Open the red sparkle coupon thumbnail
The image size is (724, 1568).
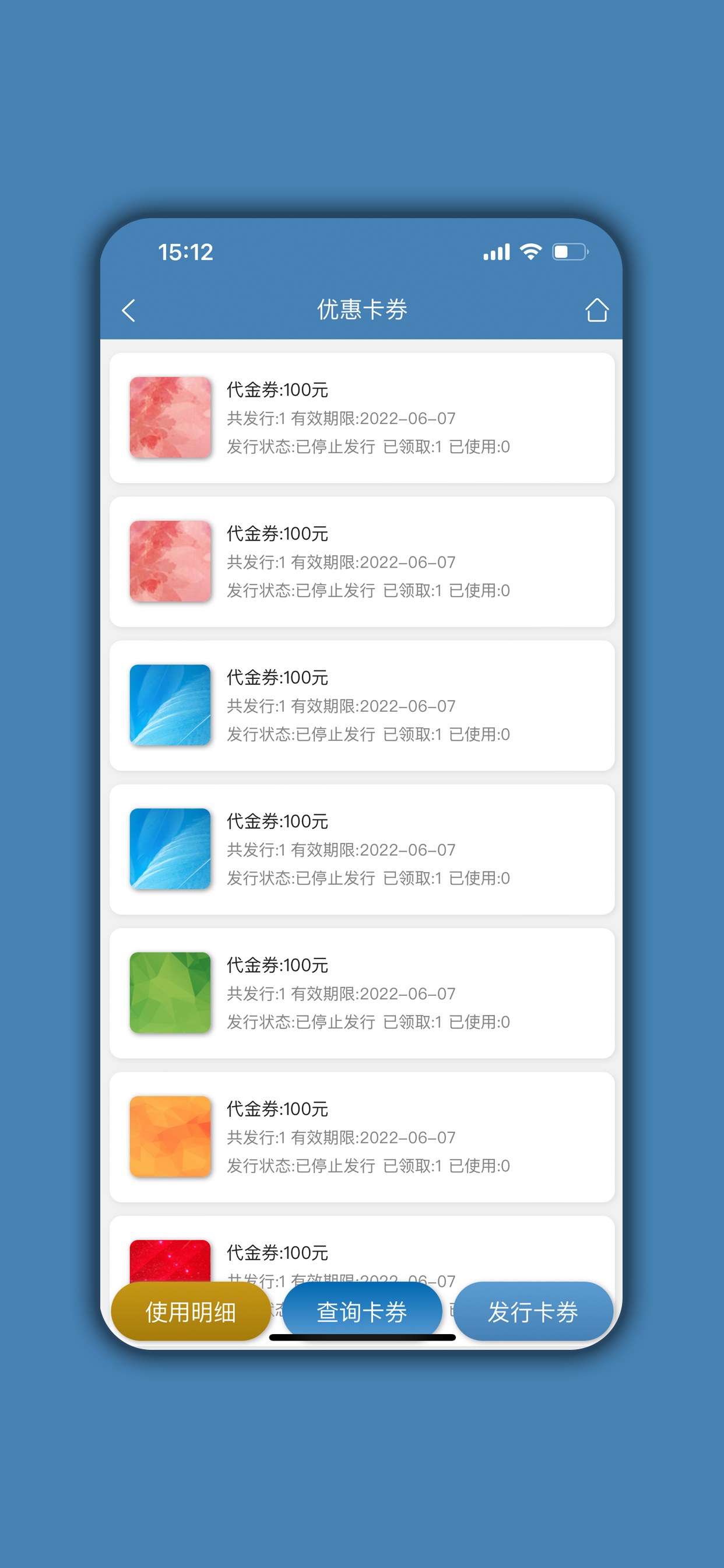[170, 1261]
